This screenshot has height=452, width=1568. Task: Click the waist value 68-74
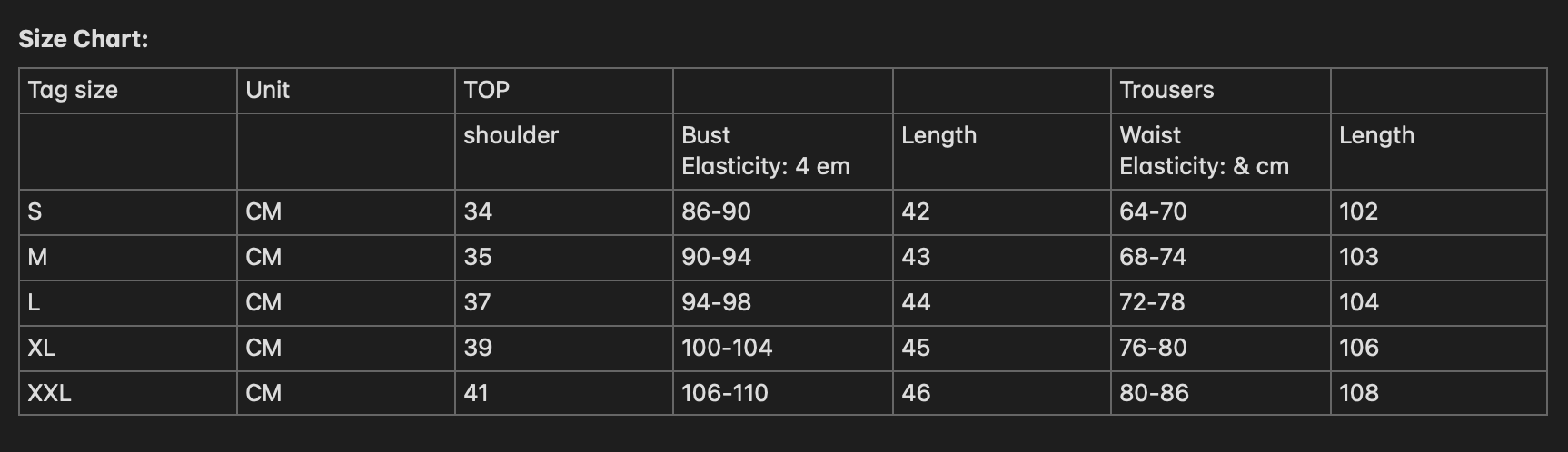click(x=1153, y=257)
